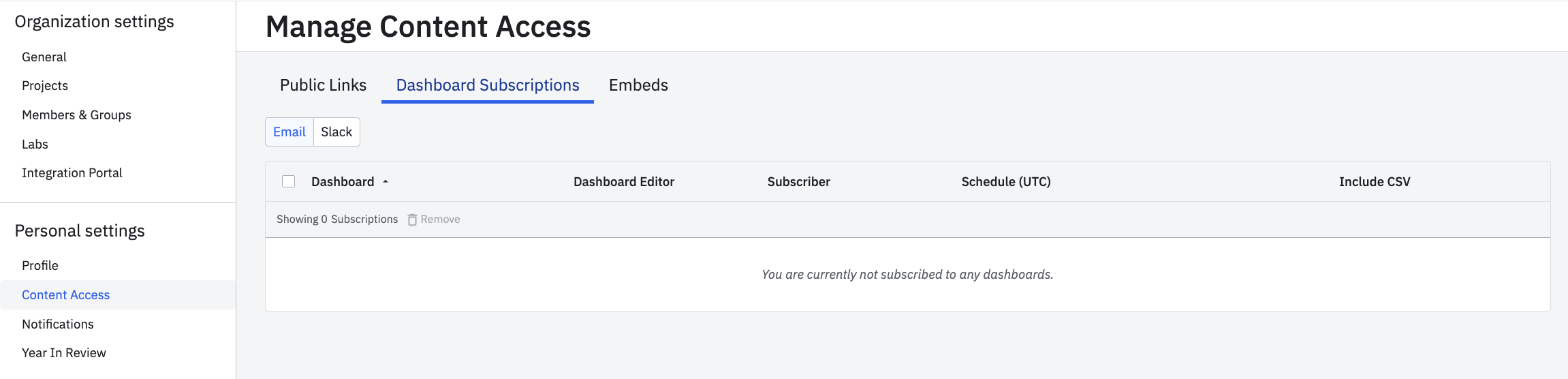Navigate to Labs settings
Image resolution: width=1568 pixels, height=379 pixels.
point(35,145)
